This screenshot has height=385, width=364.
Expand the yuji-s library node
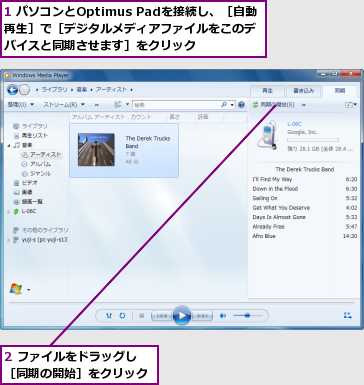click(9, 240)
